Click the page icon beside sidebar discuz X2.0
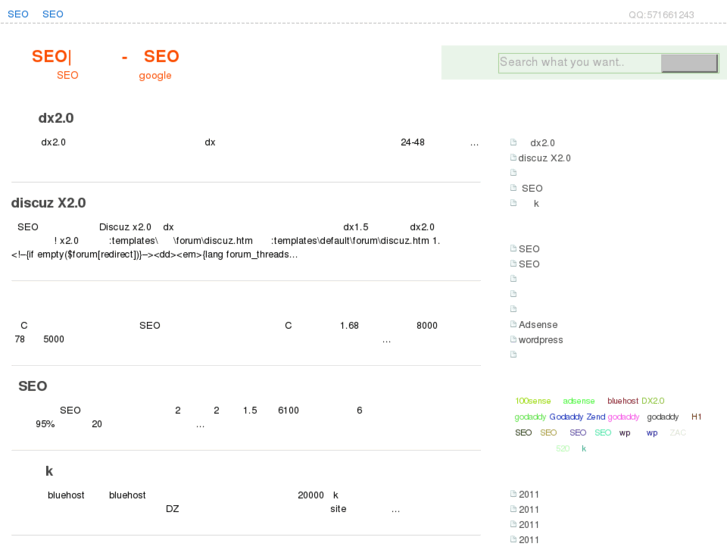 pos(513,158)
